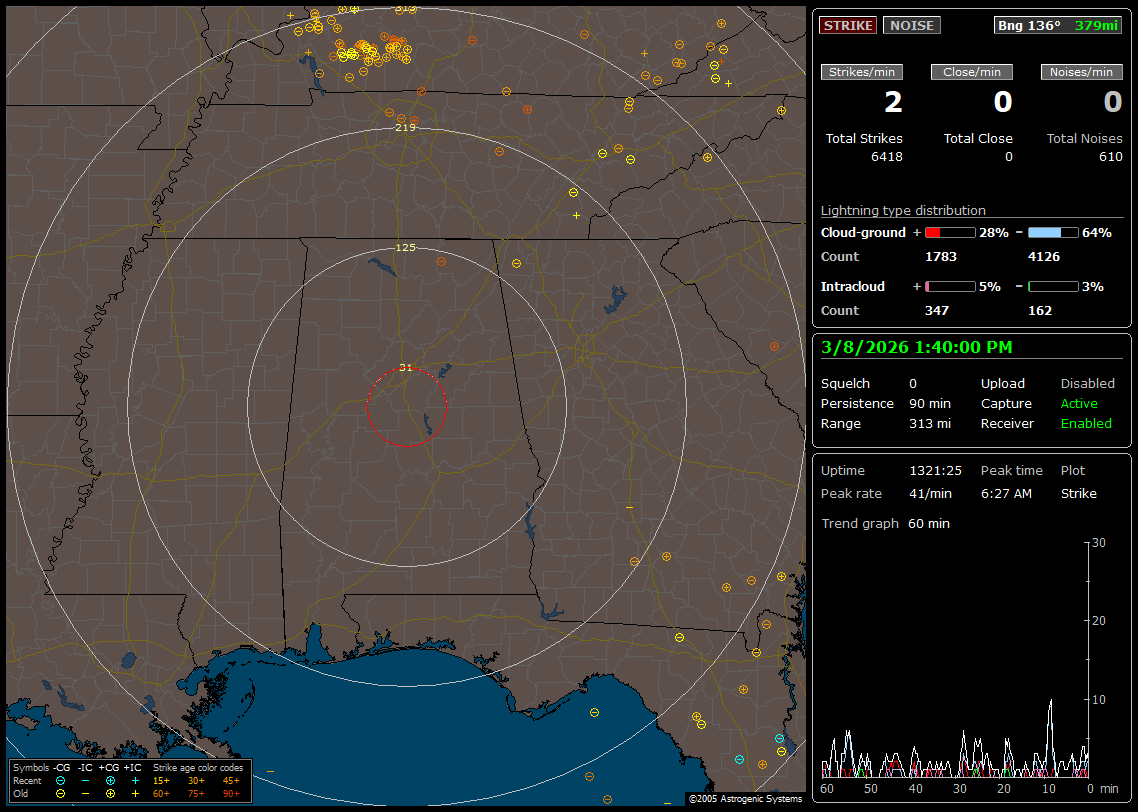Click the 90+ strike age color code

(x=231, y=793)
